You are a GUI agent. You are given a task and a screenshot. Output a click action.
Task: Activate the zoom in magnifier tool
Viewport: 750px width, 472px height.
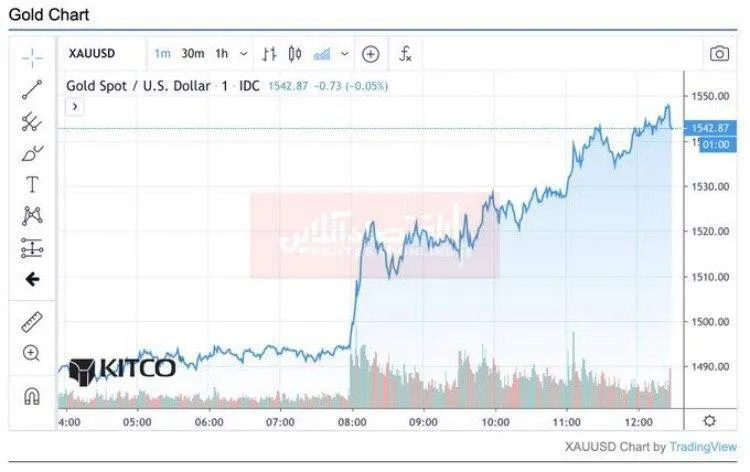coord(32,353)
